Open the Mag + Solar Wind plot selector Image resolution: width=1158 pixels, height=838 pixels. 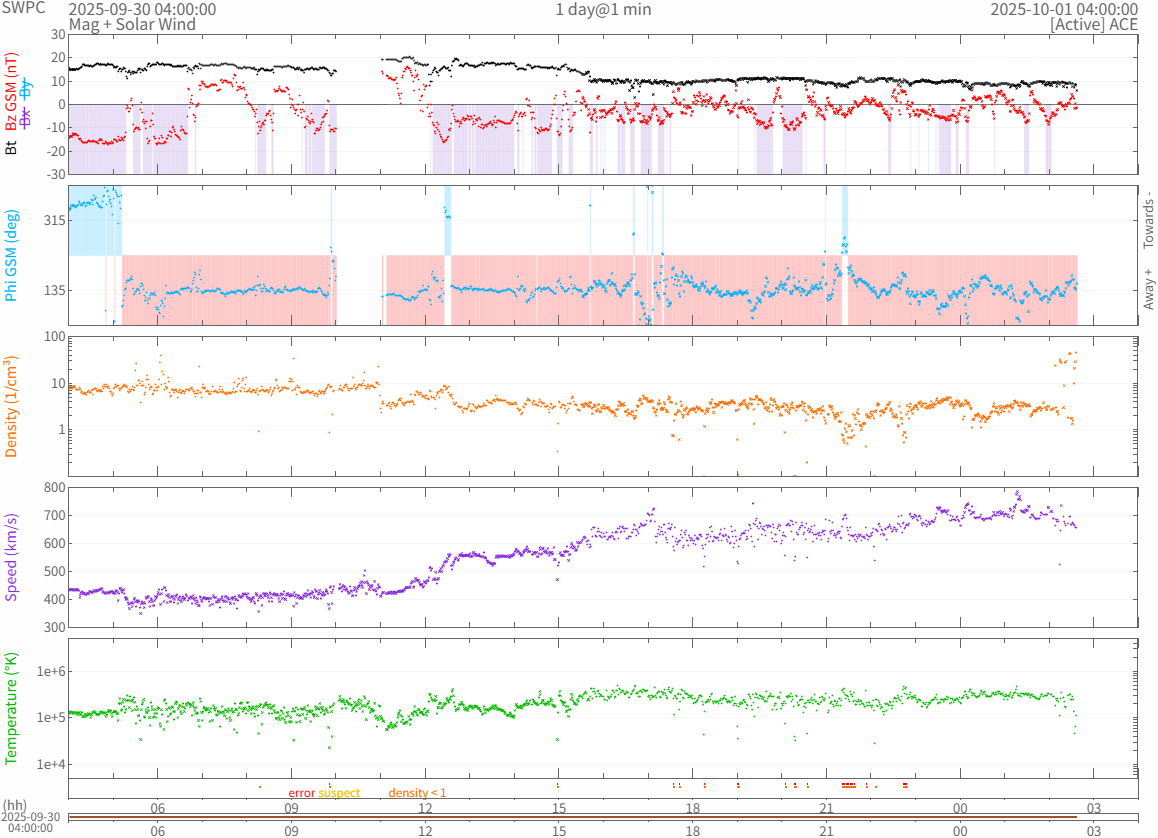[x=132, y=24]
